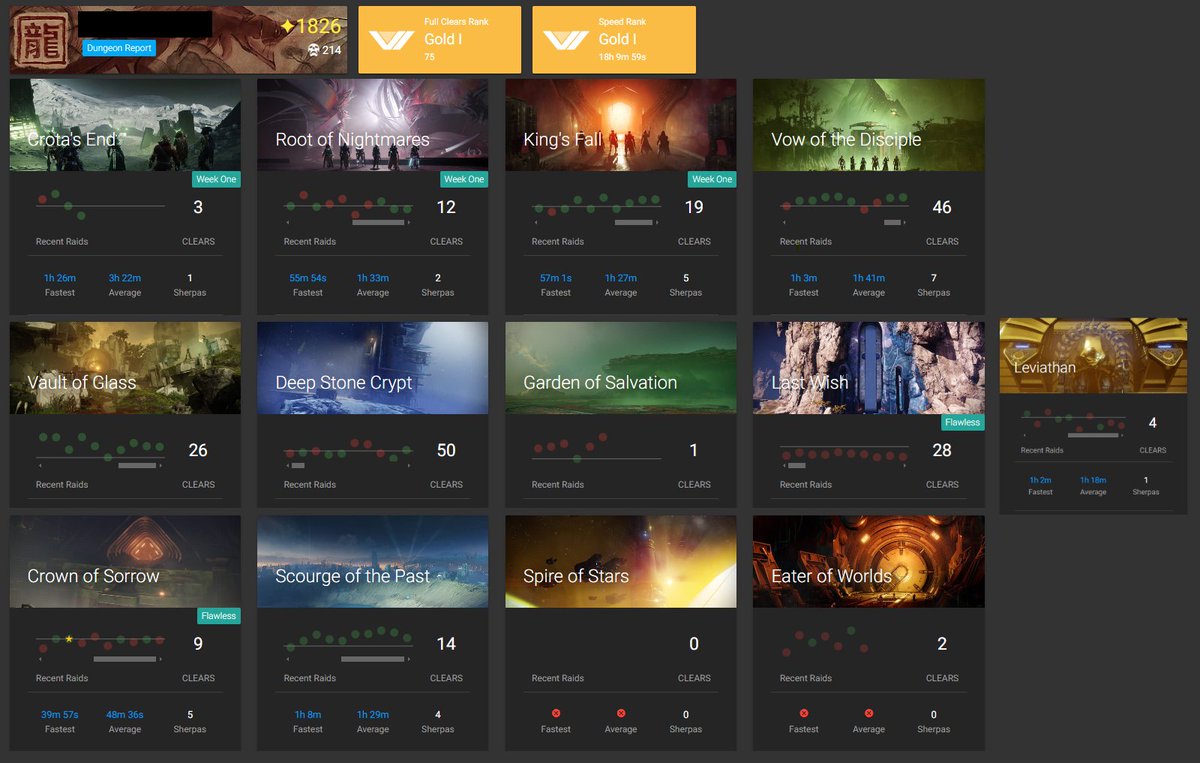
Task: Open the Vault of Glass banner
Action: pos(125,368)
